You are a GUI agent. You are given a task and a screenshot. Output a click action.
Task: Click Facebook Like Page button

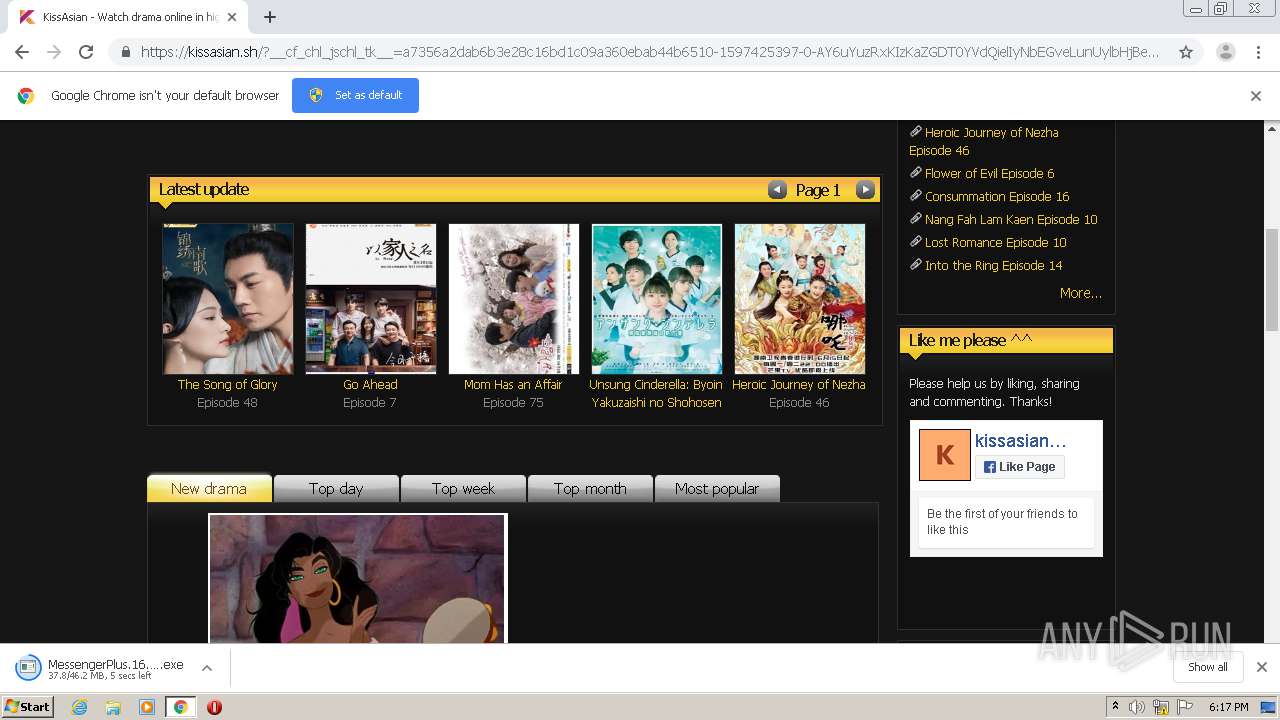[x=1019, y=467]
